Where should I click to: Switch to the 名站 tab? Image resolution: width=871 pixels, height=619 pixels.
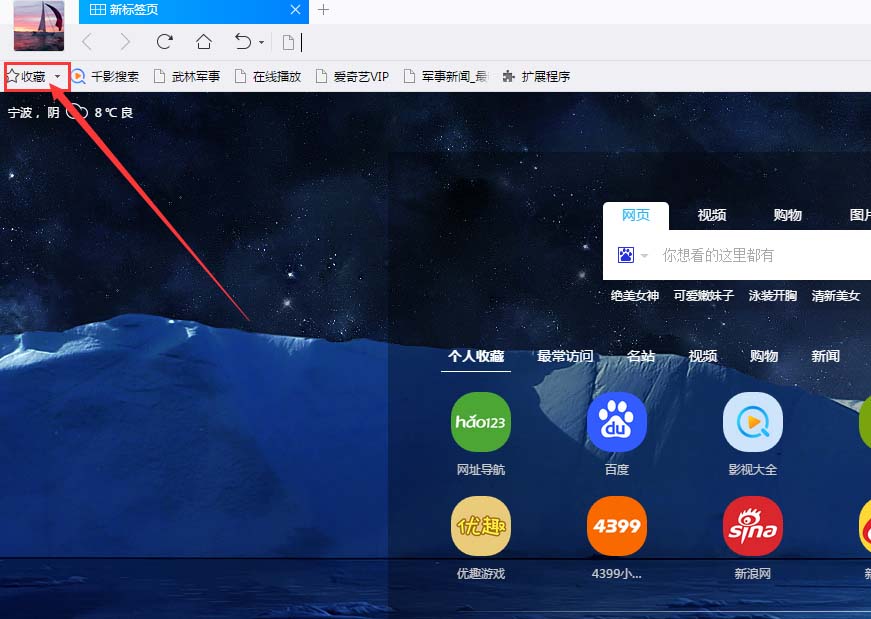click(641, 356)
